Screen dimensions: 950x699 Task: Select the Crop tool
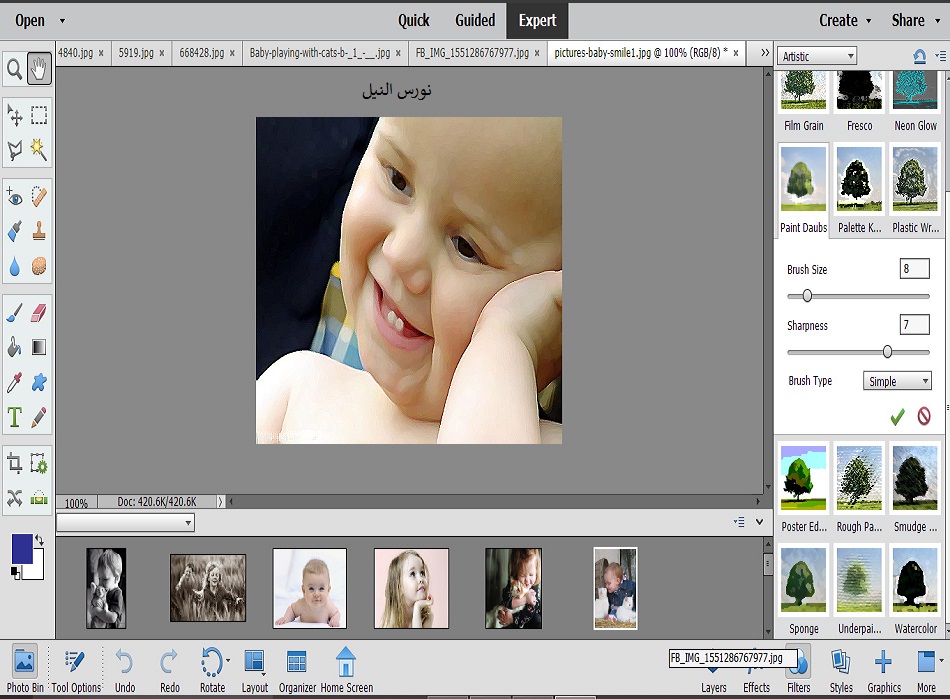(15, 463)
